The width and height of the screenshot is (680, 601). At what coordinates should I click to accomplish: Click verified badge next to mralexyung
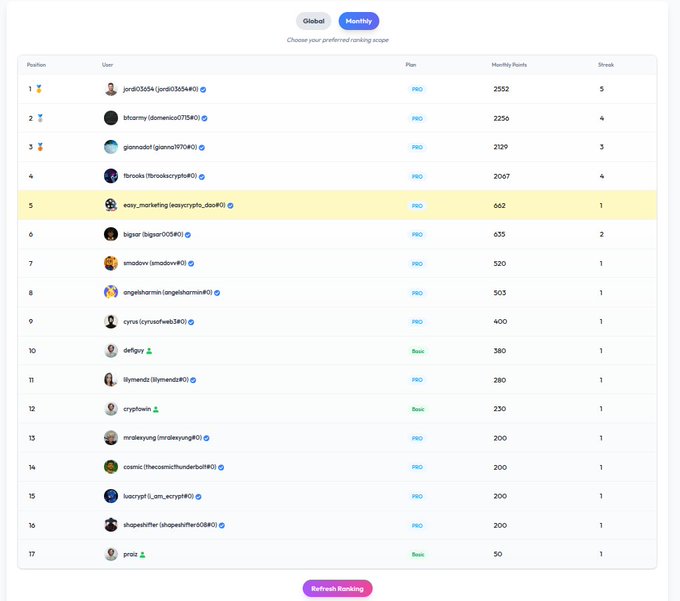coord(206,438)
